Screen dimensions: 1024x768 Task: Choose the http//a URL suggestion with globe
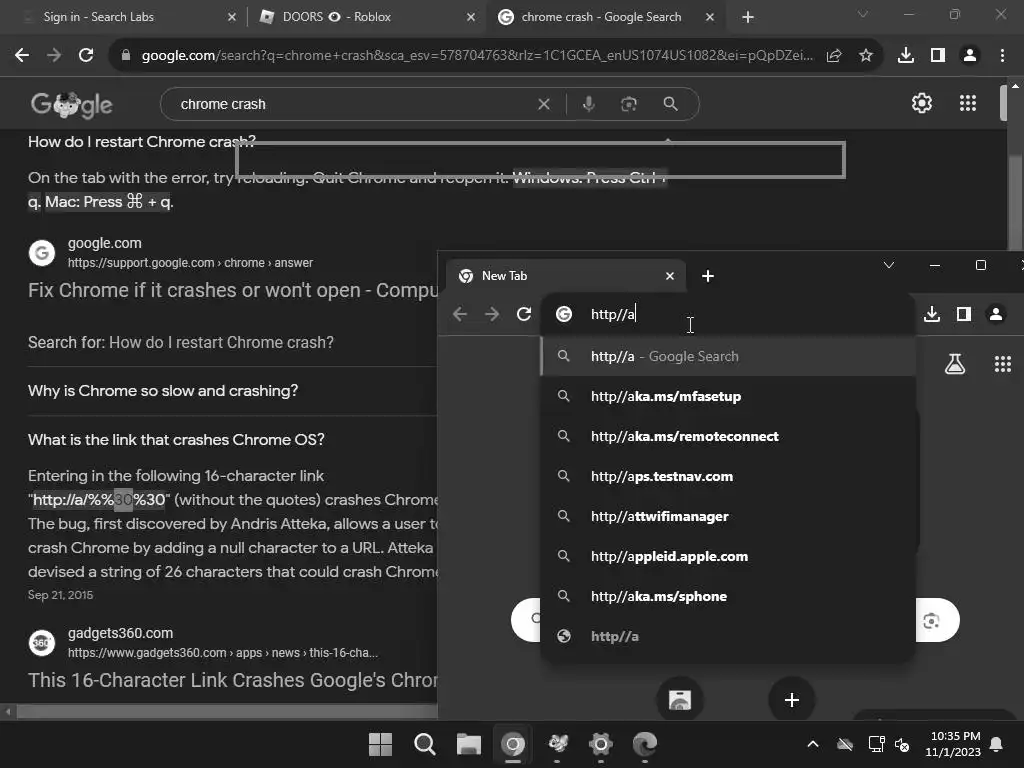click(x=728, y=636)
